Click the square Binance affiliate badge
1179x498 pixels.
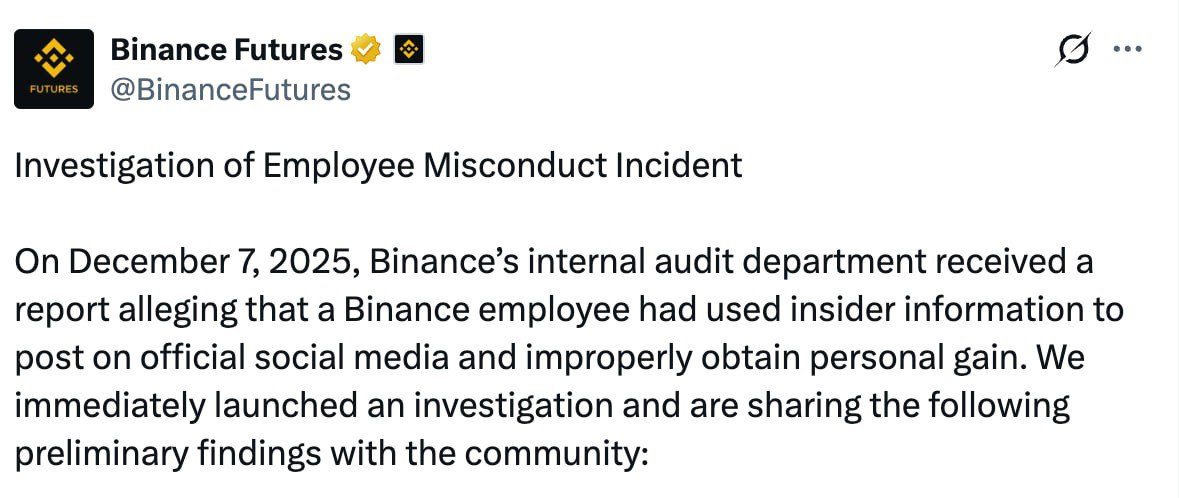[411, 49]
